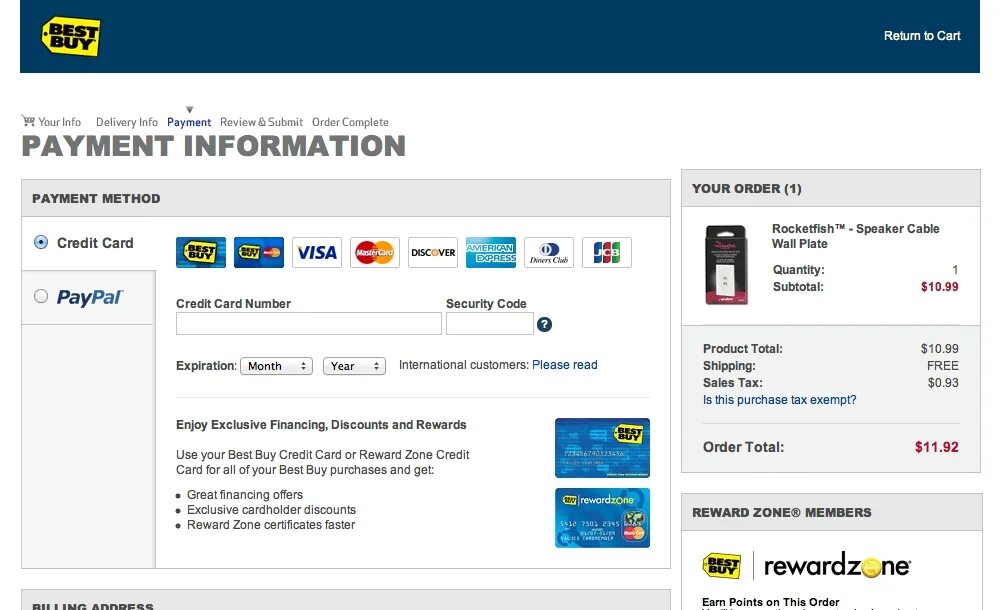Click the Rocketfish Speaker Cable Wall Plate title
The height and width of the screenshot is (610, 1000).
855,236
